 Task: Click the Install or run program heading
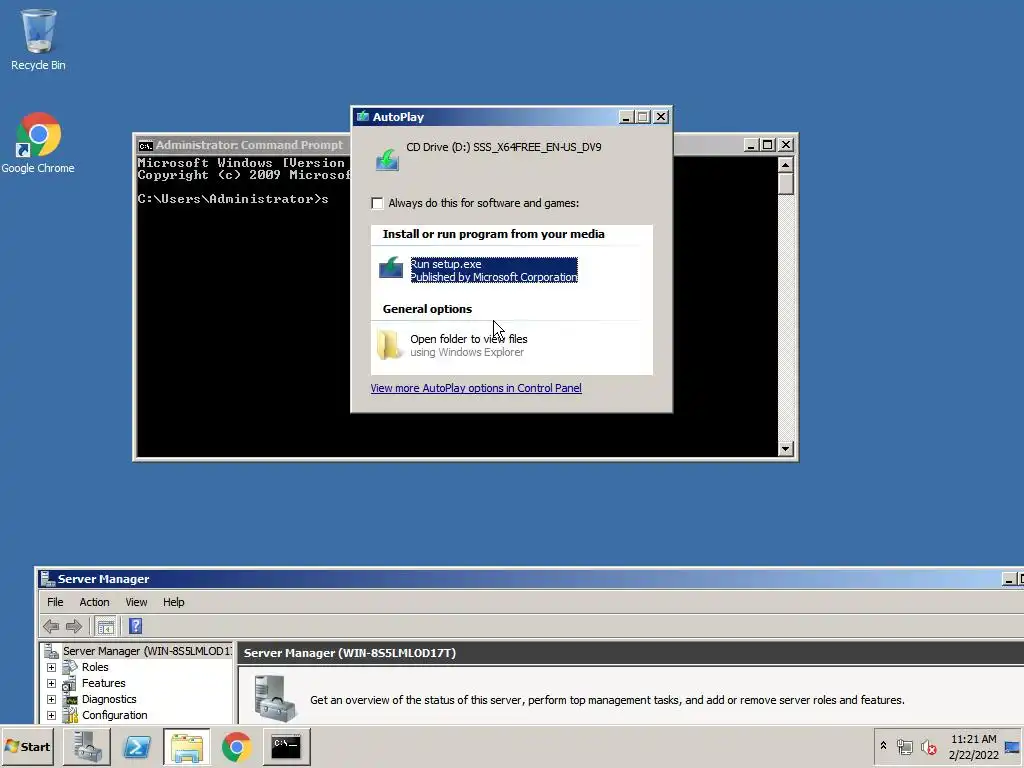point(494,234)
